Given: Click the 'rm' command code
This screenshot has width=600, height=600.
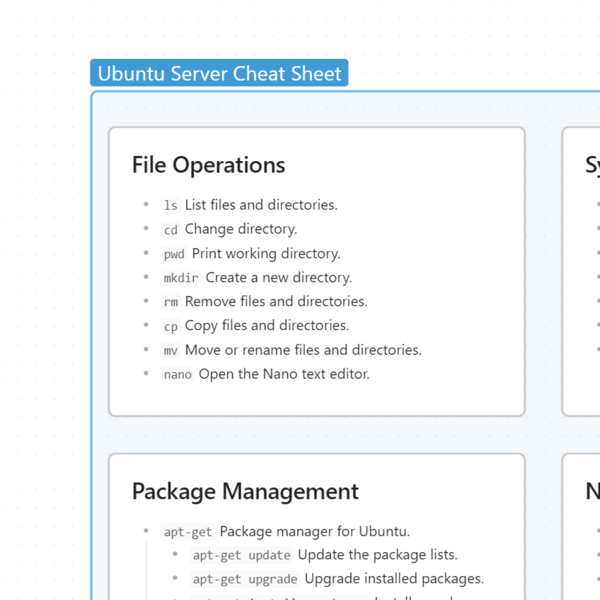Looking at the screenshot, I should (171, 302).
